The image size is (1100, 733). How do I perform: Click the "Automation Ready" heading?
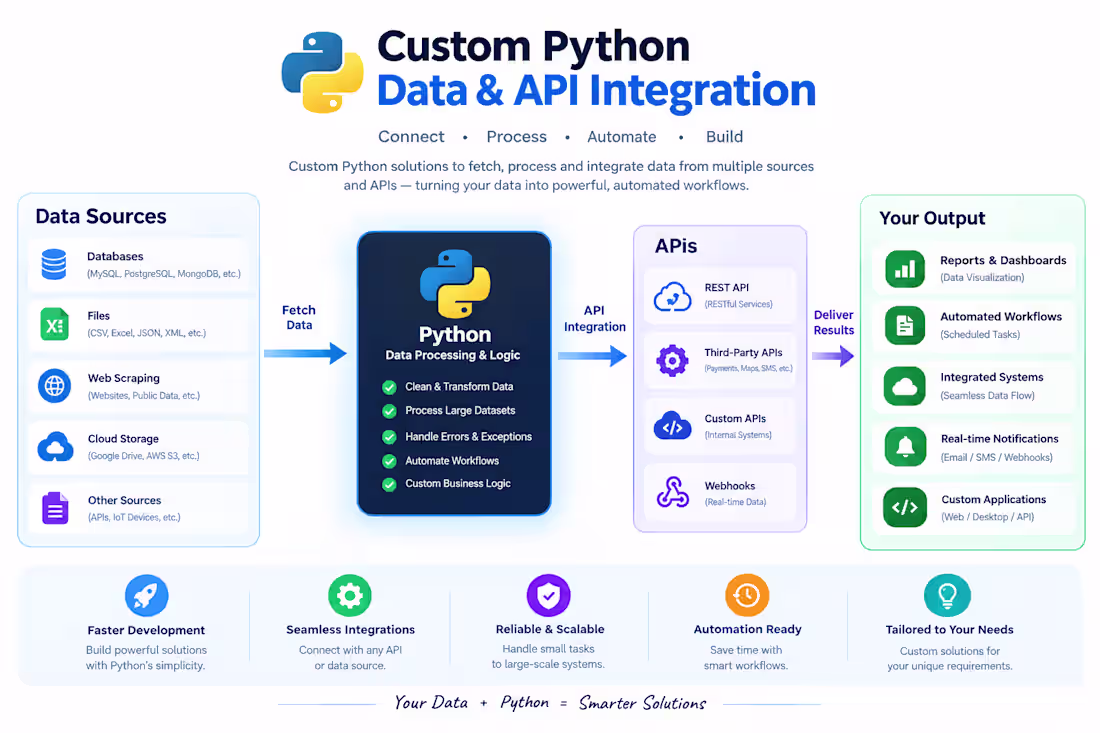(x=747, y=630)
